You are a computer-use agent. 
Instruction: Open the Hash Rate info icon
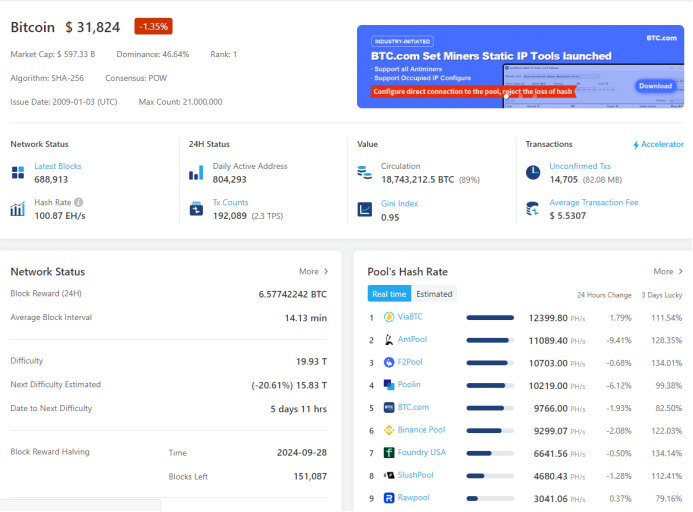click(x=79, y=202)
